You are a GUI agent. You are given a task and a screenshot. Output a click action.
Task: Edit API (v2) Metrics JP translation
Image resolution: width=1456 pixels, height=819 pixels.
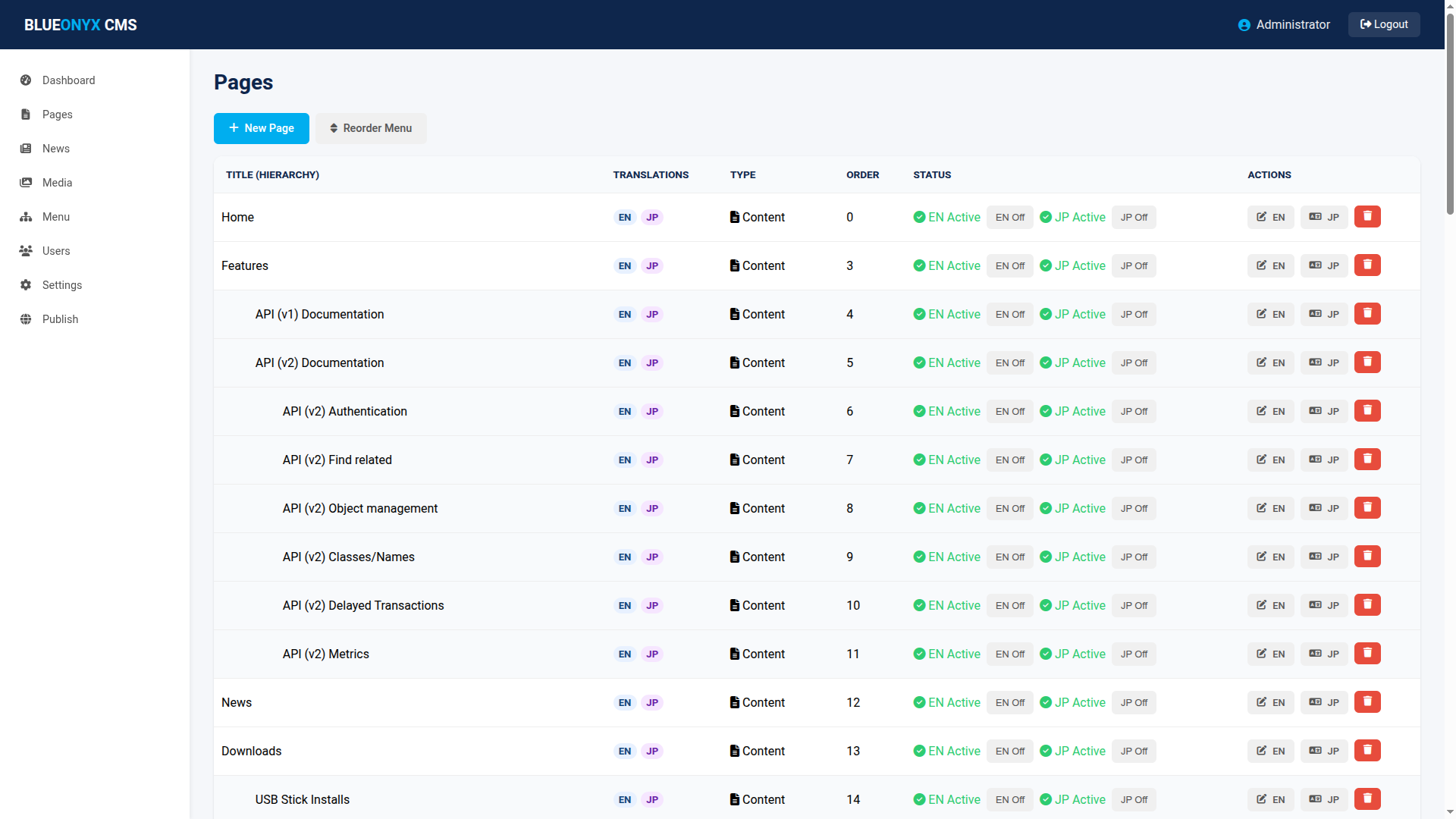tap(1324, 654)
